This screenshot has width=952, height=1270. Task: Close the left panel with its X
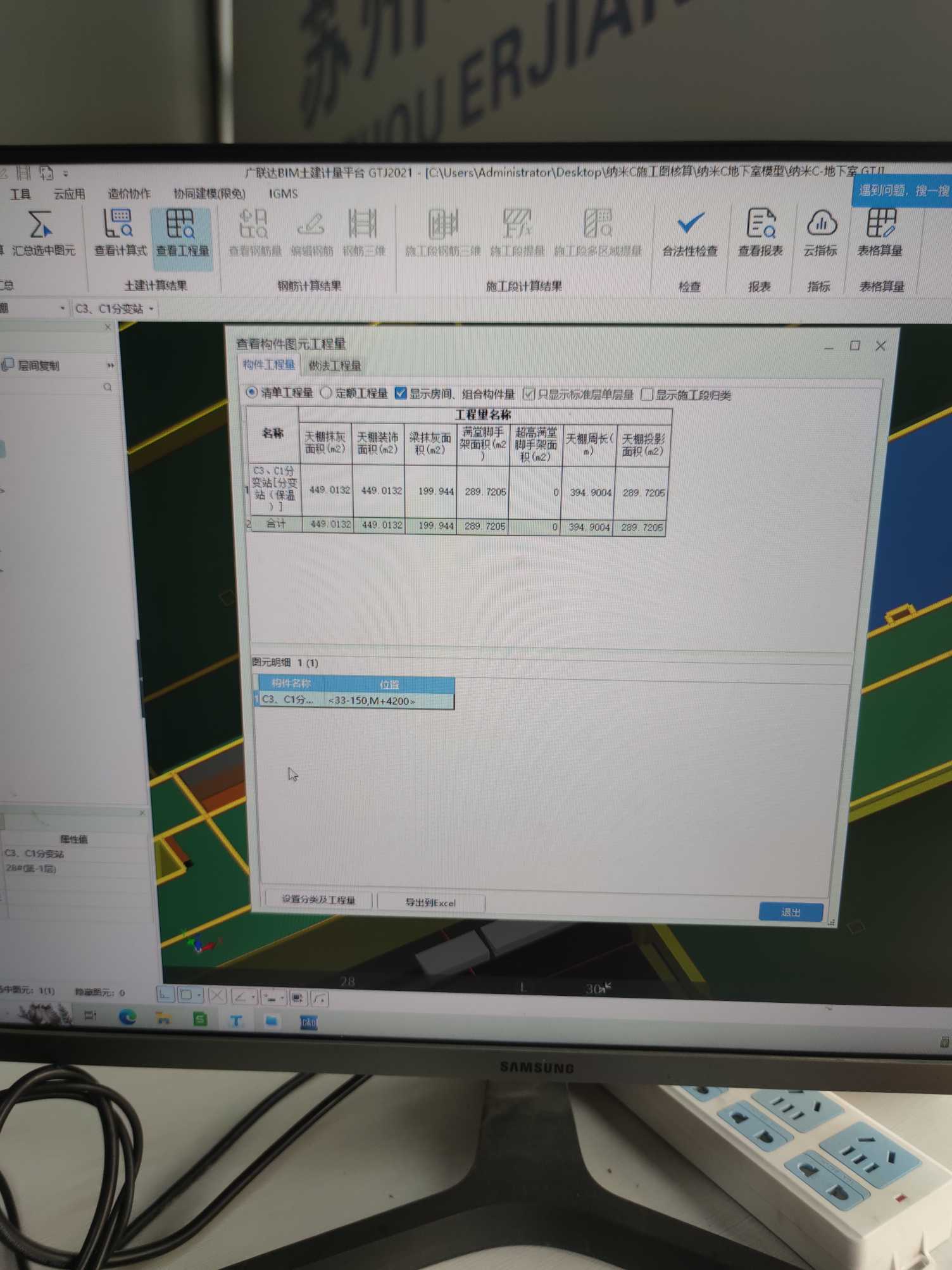point(108,327)
